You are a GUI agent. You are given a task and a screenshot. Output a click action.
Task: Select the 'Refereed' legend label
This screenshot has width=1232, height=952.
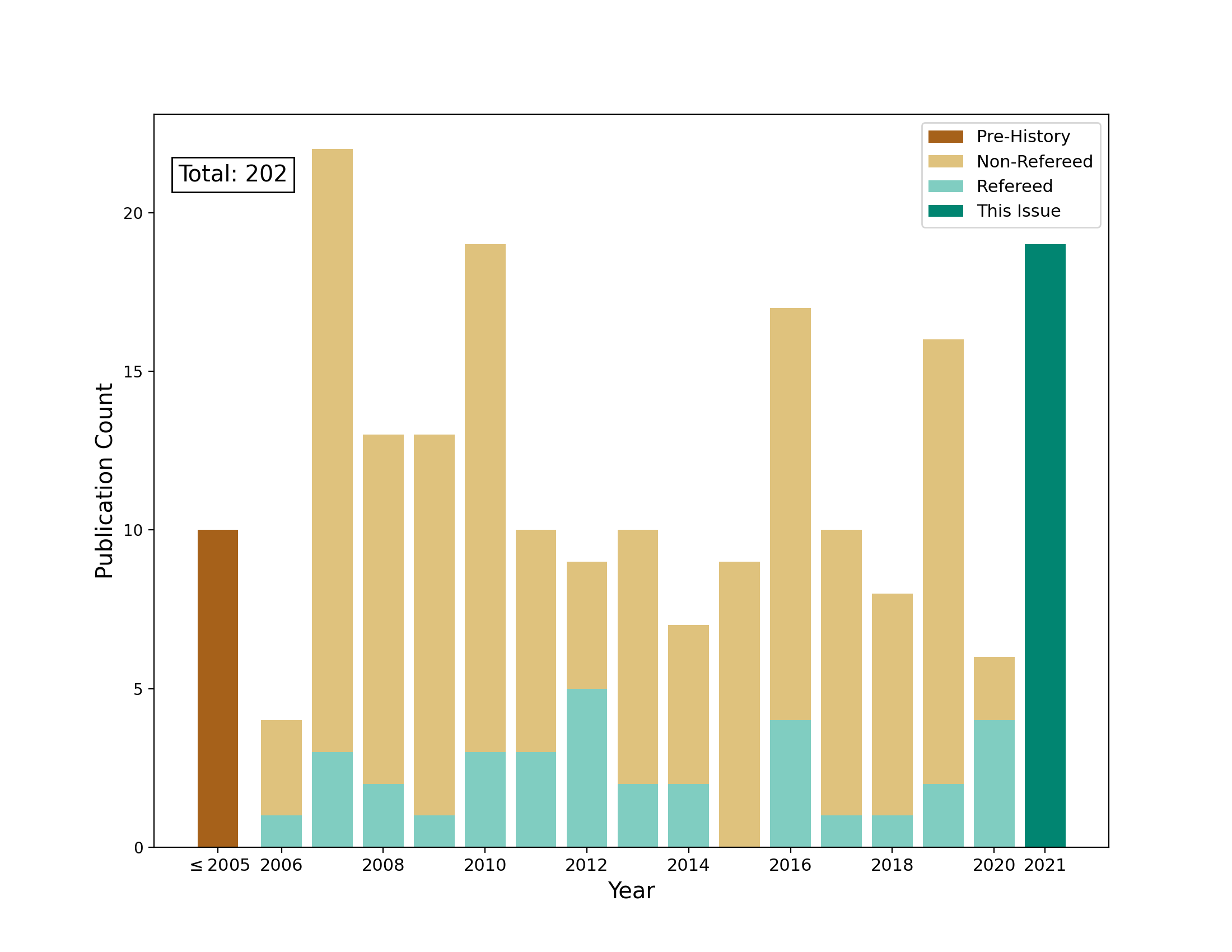coord(1014,186)
